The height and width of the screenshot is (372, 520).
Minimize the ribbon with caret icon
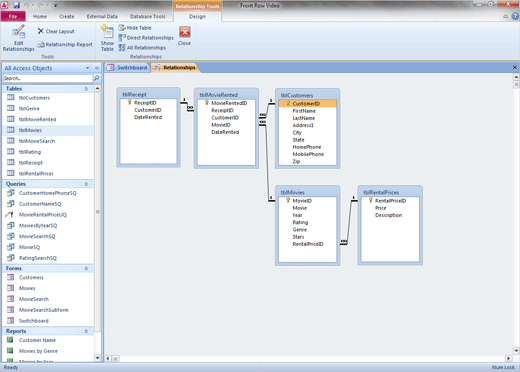click(x=506, y=16)
